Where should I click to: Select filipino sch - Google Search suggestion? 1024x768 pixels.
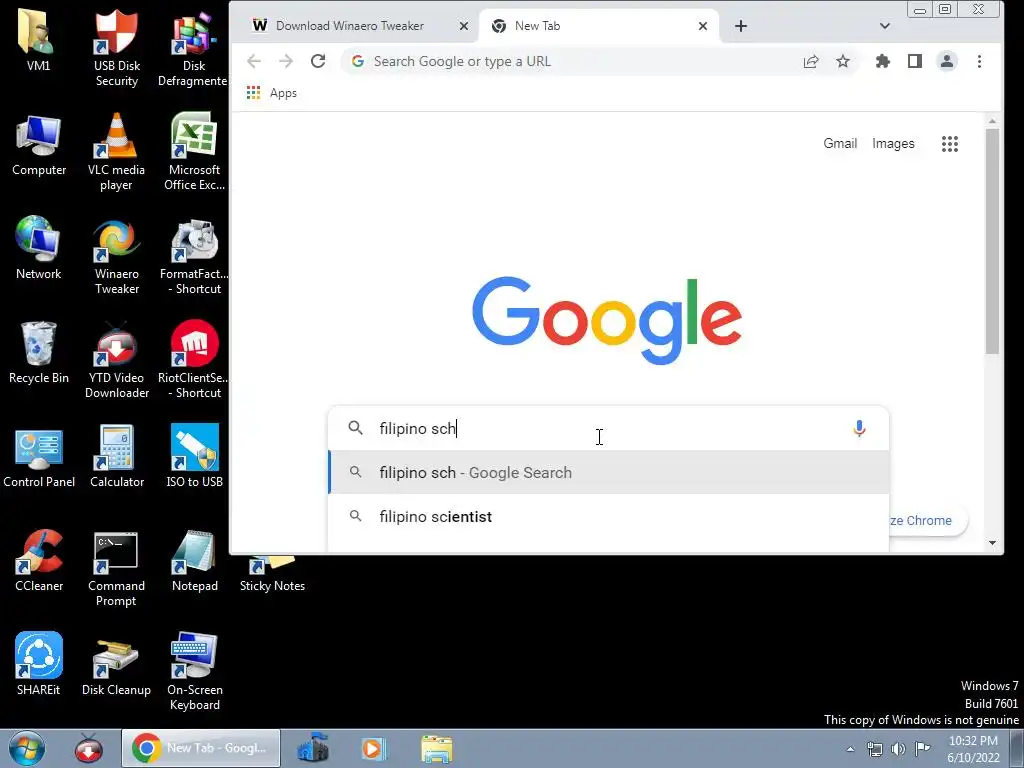coord(609,472)
